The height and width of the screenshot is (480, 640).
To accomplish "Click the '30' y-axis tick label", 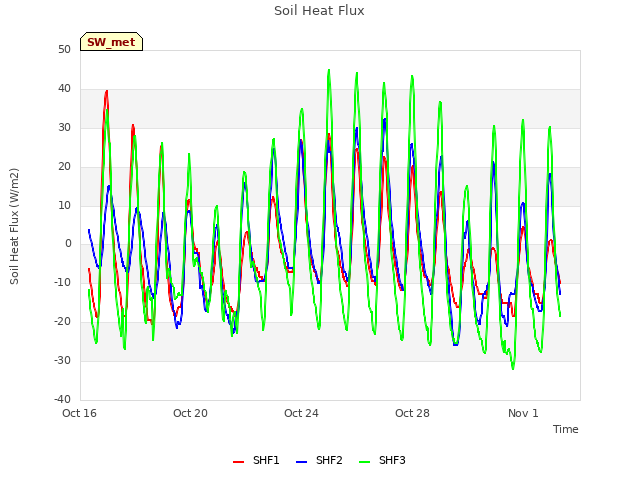I will (x=64, y=128).
